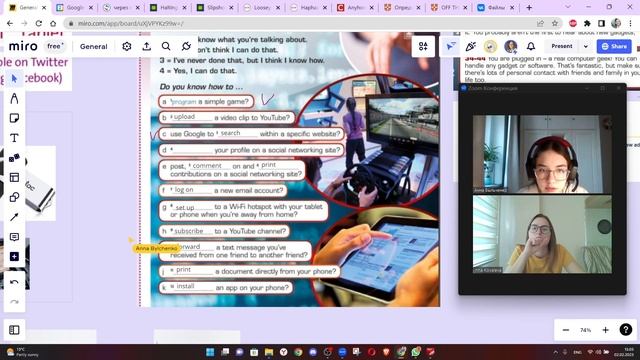Redo the last action in Miro
This screenshot has width=640, height=360.
(14, 302)
